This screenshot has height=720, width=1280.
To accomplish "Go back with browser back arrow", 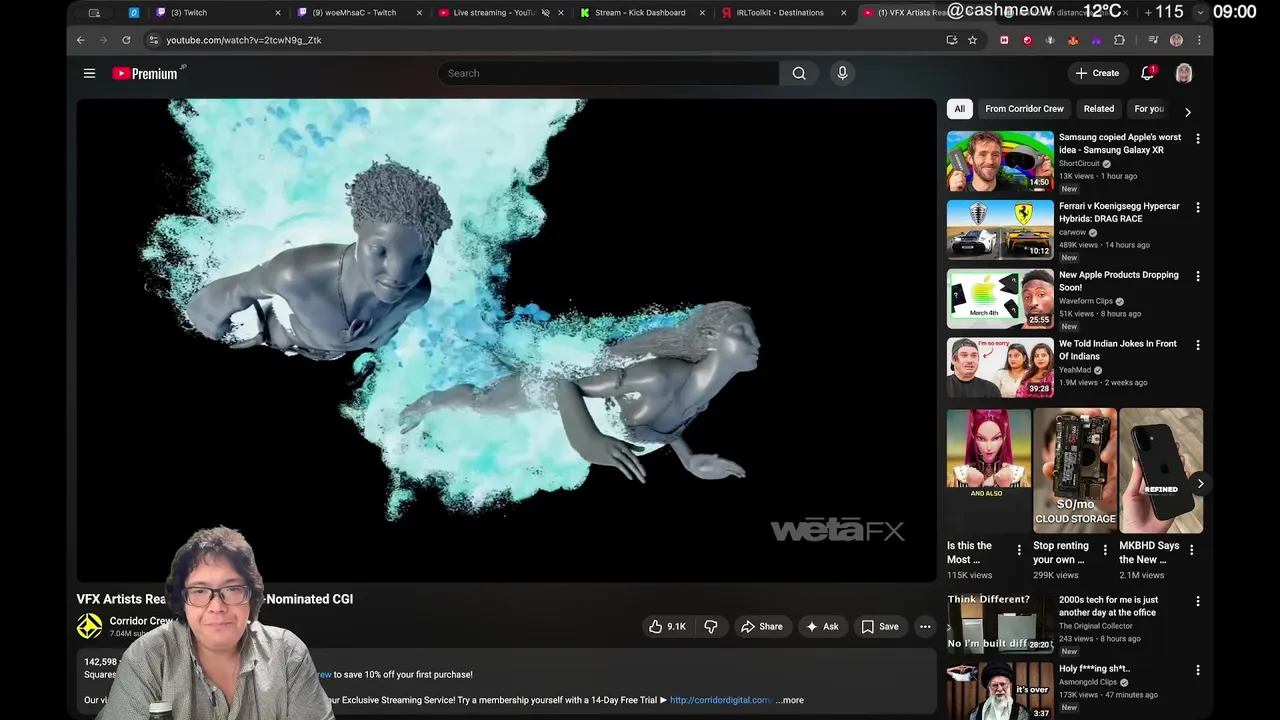I will [x=81, y=40].
